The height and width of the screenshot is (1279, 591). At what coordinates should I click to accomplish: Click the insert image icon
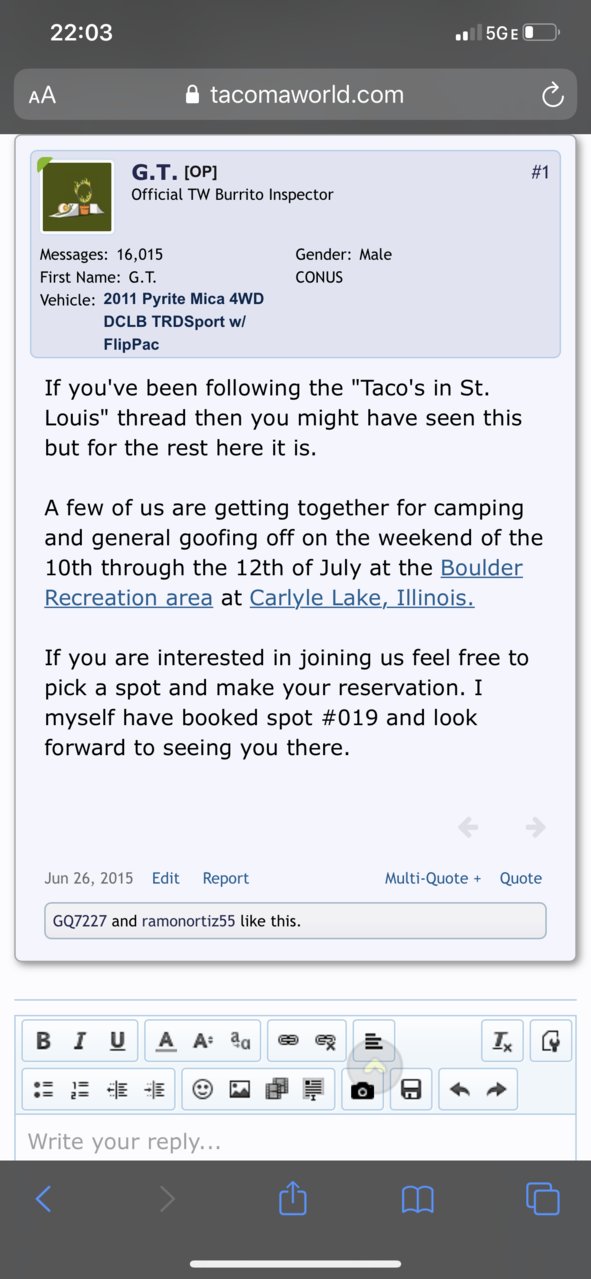coord(240,1089)
